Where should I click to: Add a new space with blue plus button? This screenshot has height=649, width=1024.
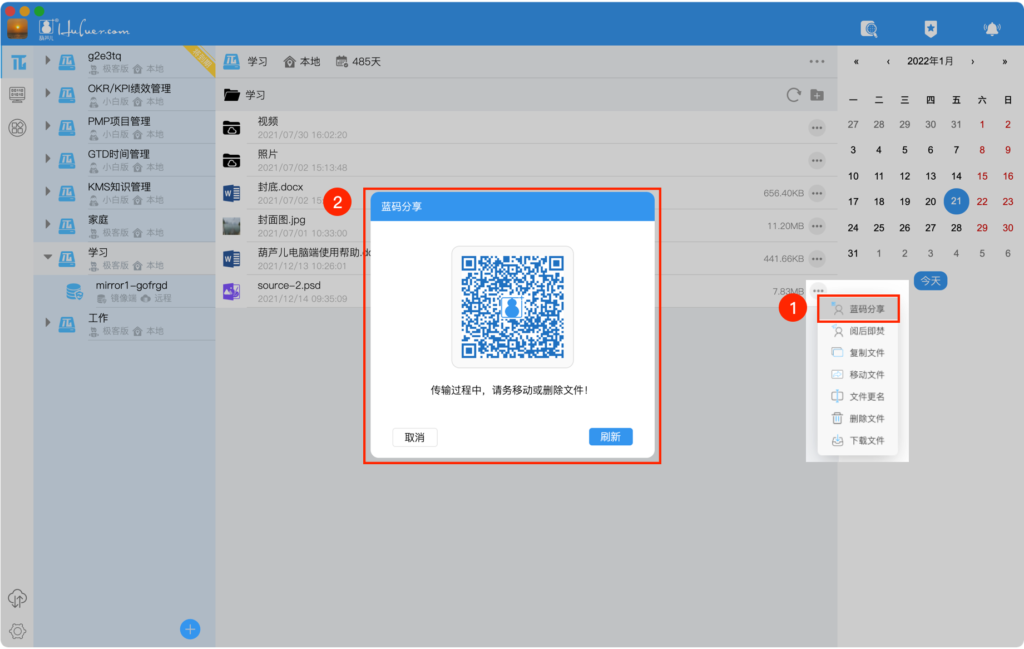coord(190,629)
